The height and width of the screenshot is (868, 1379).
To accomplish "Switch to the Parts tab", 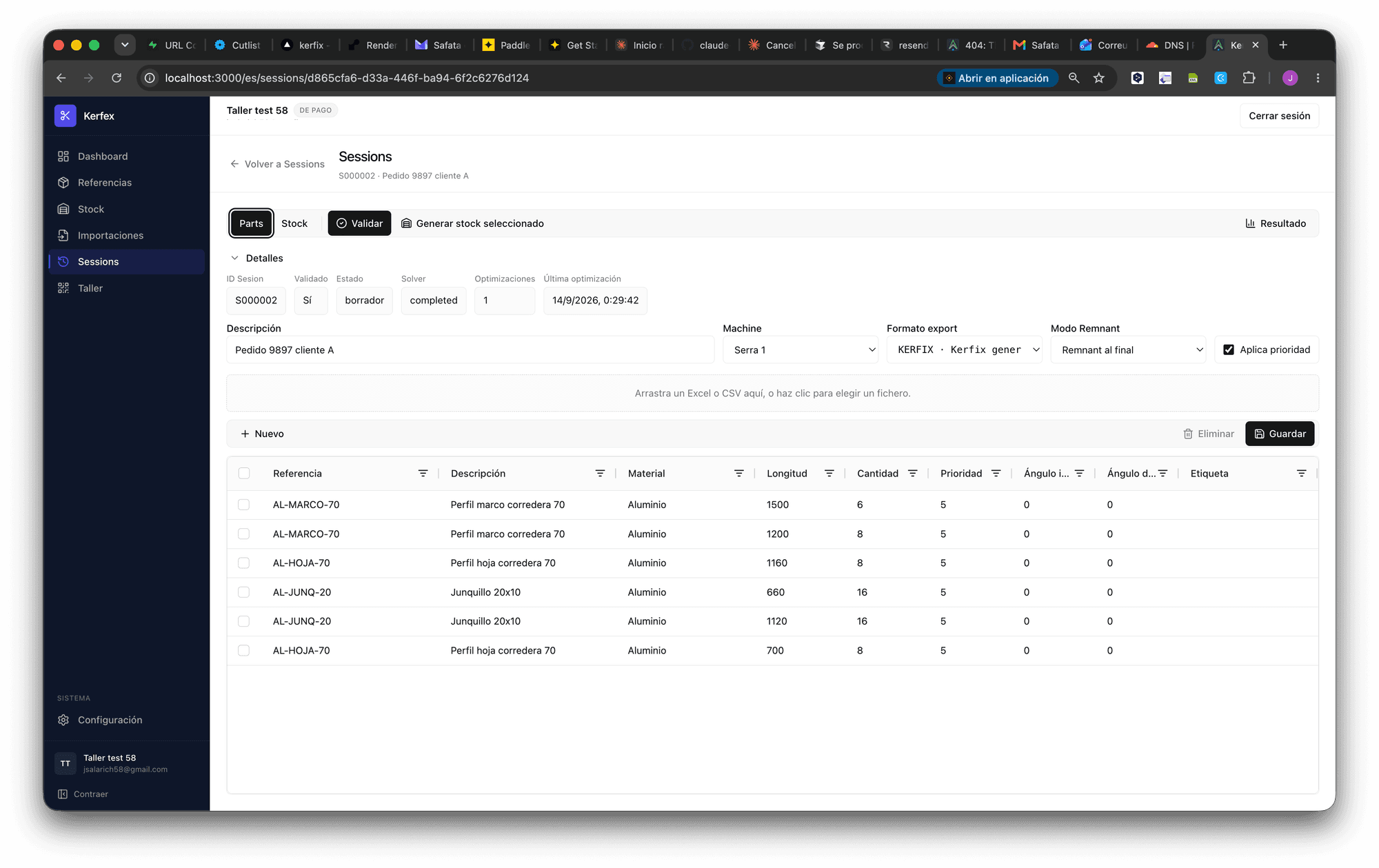I will click(251, 223).
